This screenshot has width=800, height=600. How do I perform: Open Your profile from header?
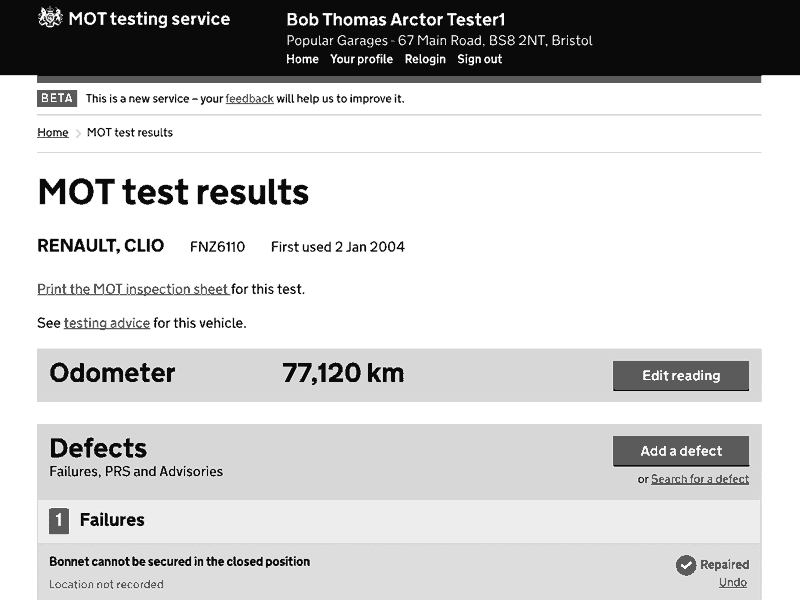361,59
